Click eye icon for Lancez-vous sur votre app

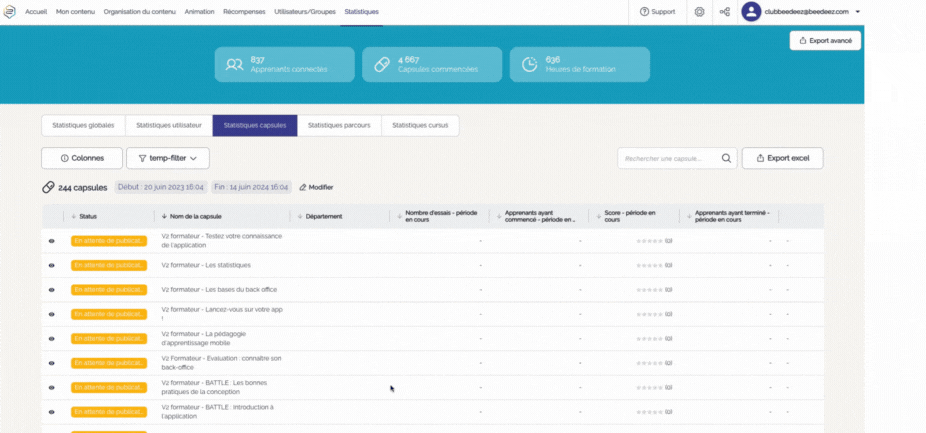click(x=52, y=314)
